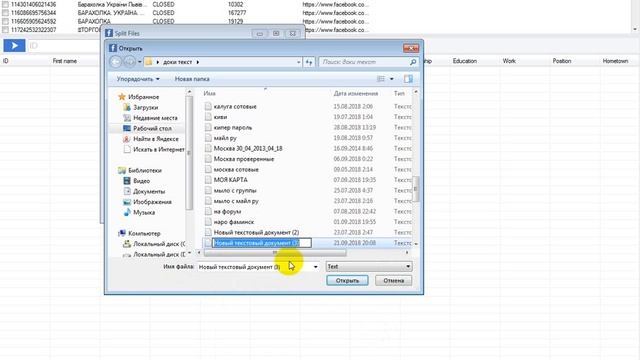The width and height of the screenshot is (640, 360).
Task: Check the box for row 116605905624592
Action: (x=5, y=21)
